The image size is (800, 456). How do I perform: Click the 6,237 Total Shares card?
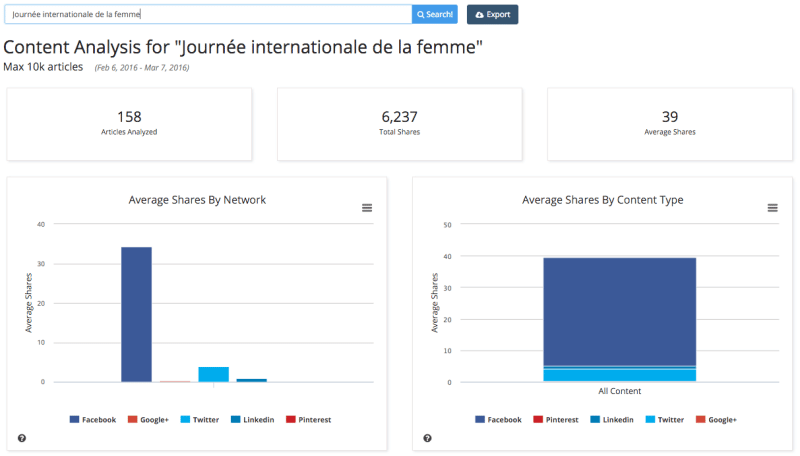coord(399,124)
